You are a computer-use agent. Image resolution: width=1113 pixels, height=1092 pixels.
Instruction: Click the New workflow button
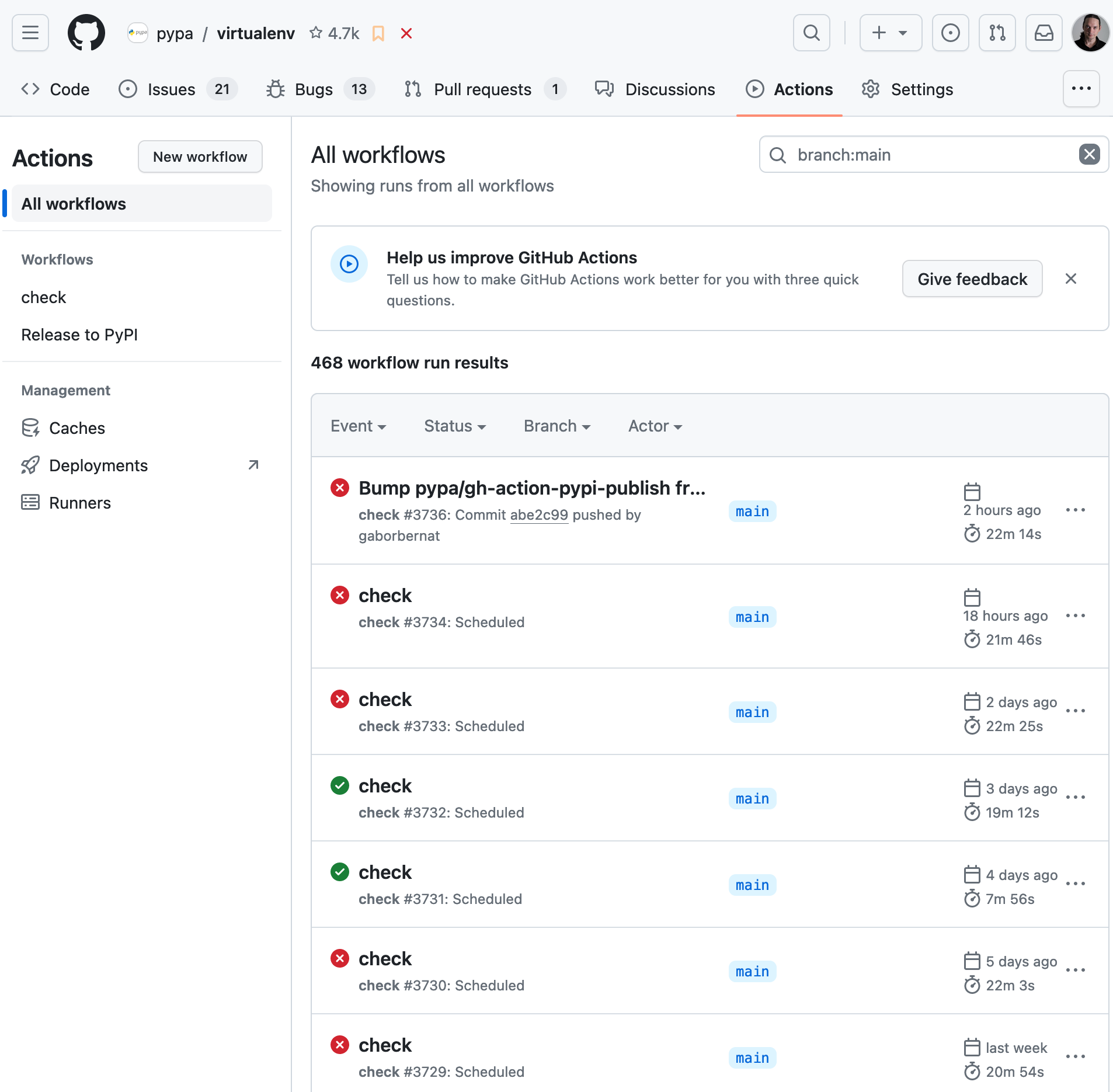coord(200,157)
